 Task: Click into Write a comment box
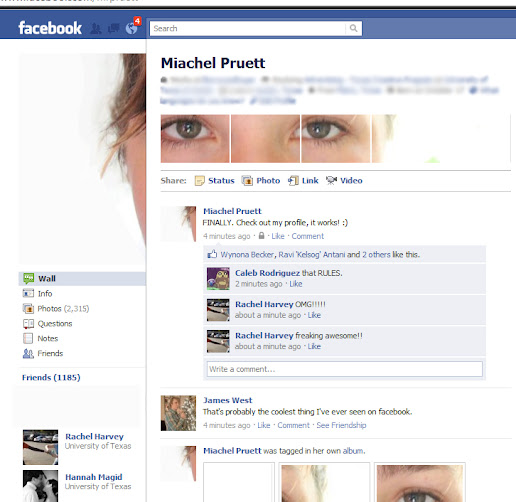(345, 369)
